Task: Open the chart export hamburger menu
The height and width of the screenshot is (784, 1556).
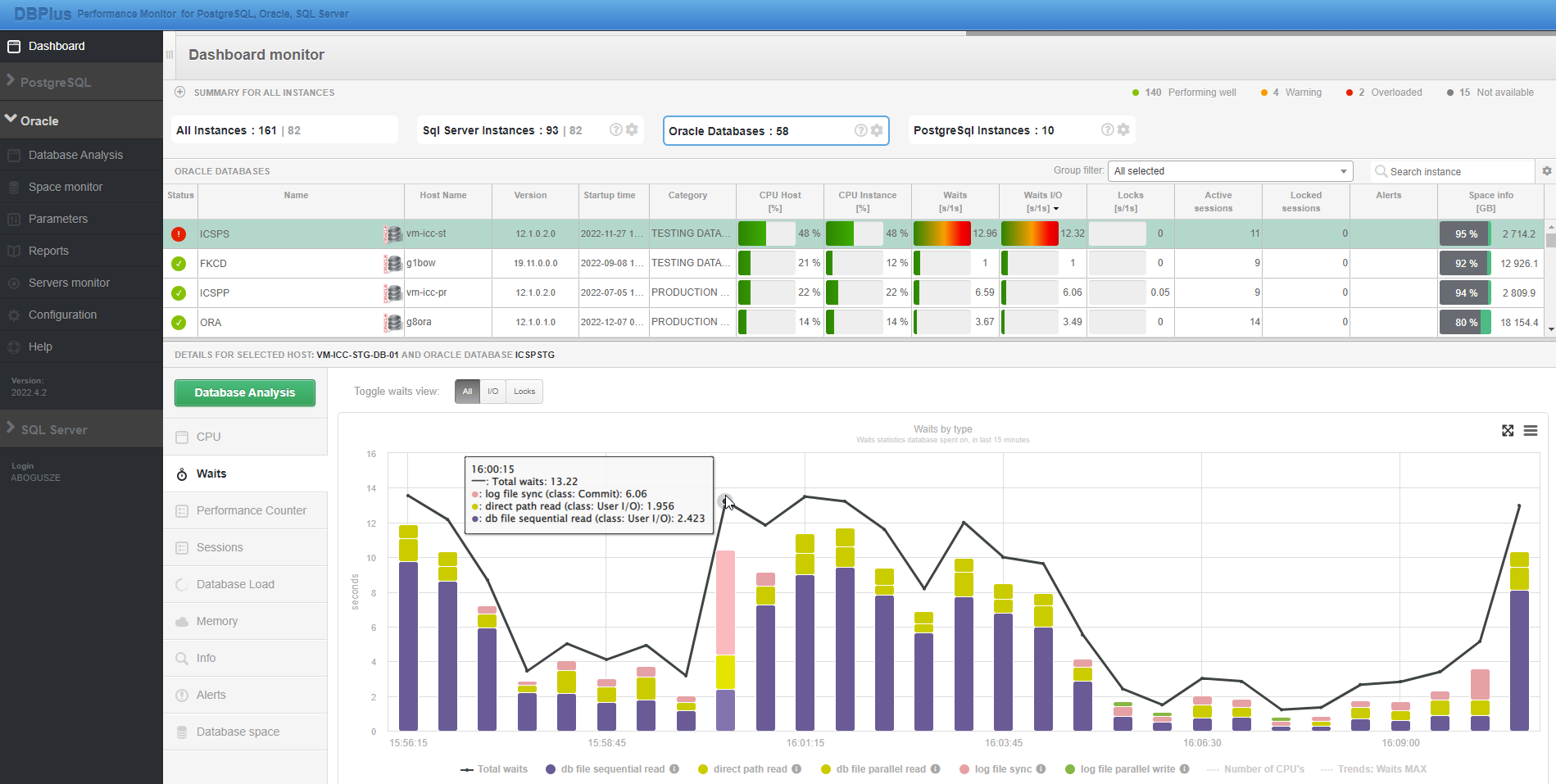Action: pos(1531,431)
